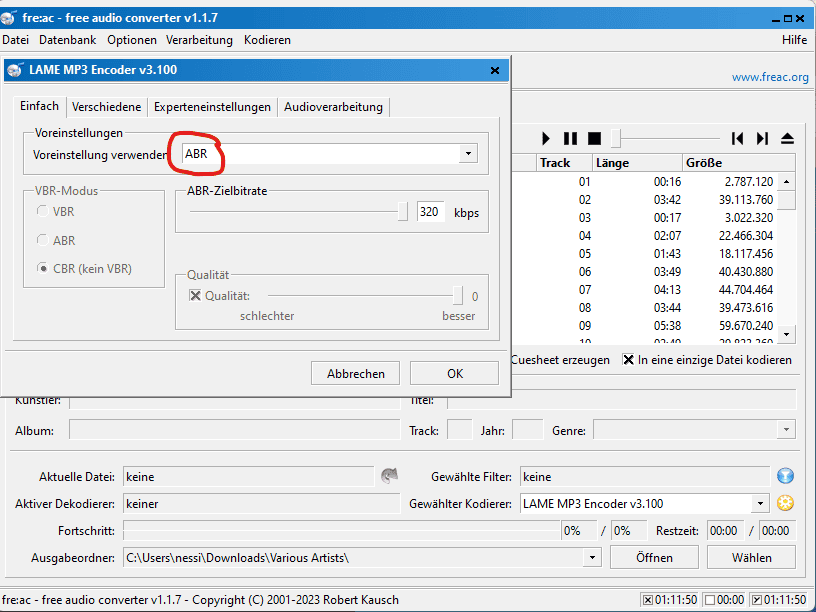Expand the Voreinstellung verwenden dropdown
This screenshot has width=816, height=612.
click(x=467, y=154)
